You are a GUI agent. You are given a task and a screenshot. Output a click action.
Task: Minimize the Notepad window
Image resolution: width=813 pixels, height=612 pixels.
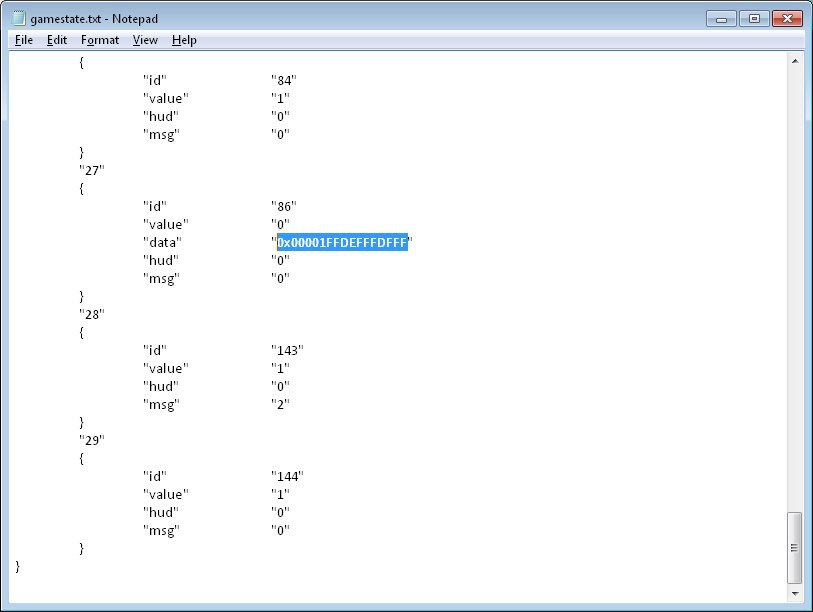[x=721, y=19]
